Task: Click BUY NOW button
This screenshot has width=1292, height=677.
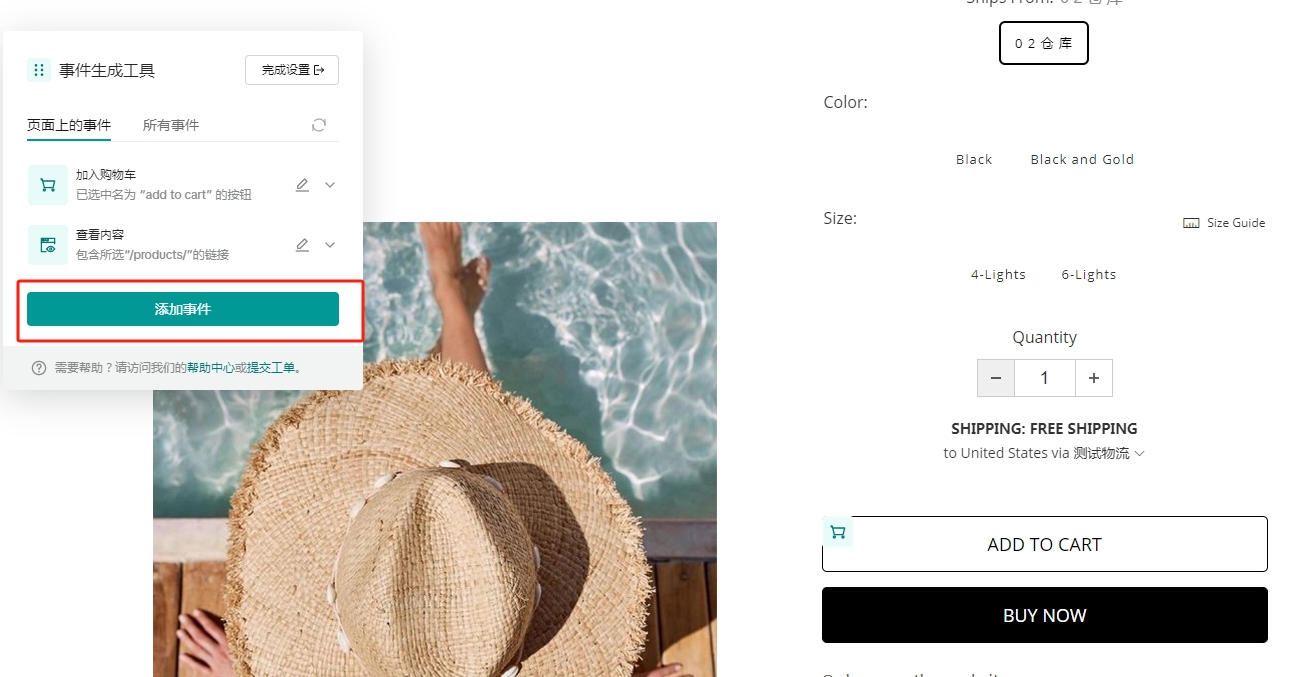Action: (1045, 615)
